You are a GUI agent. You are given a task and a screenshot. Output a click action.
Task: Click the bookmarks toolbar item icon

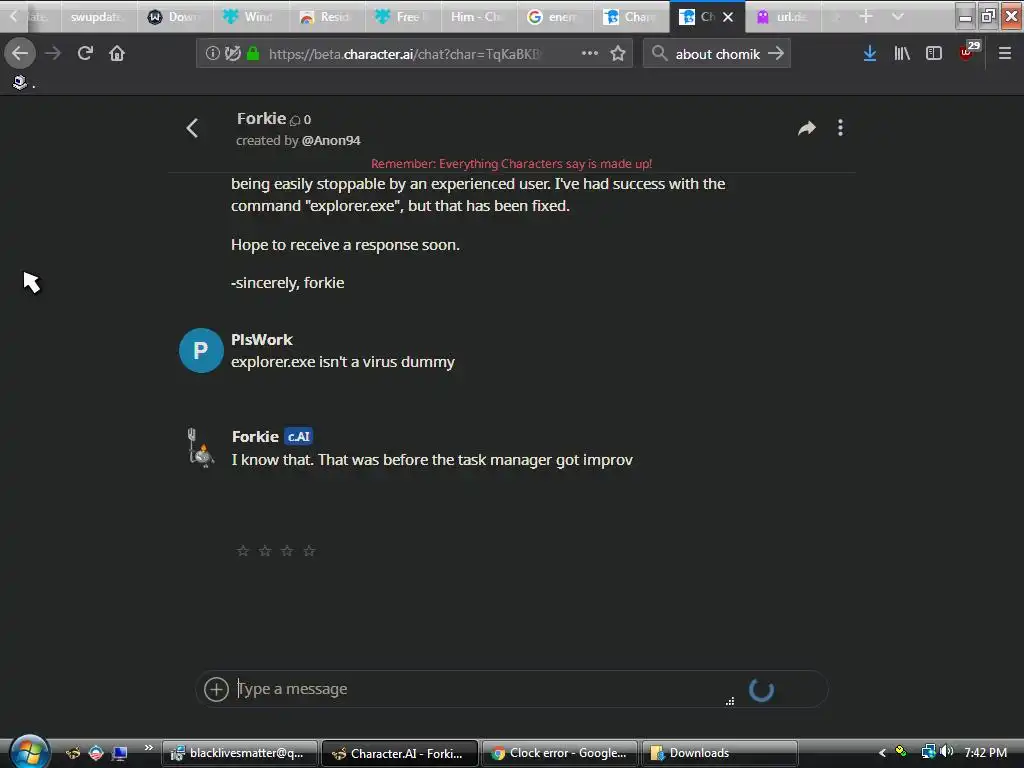point(20,82)
